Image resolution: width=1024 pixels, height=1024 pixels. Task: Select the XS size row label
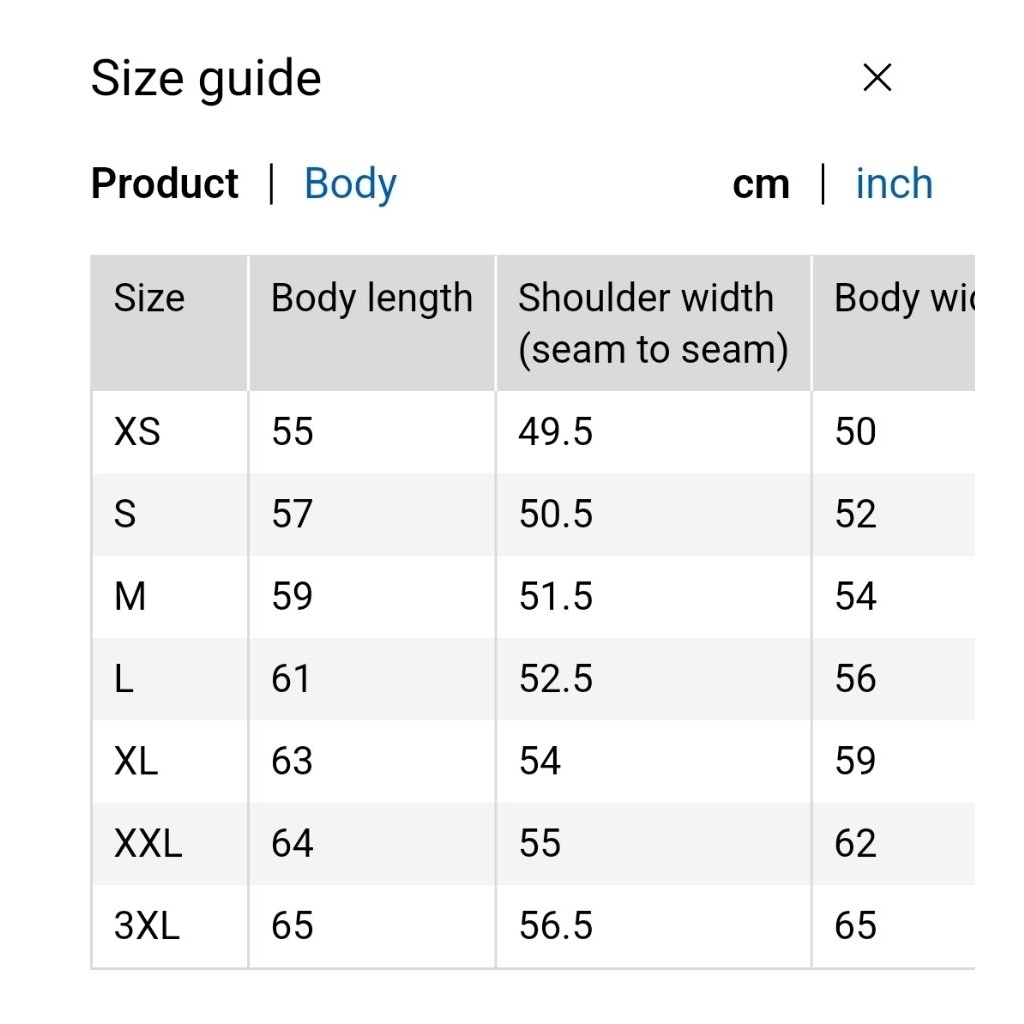tap(138, 432)
